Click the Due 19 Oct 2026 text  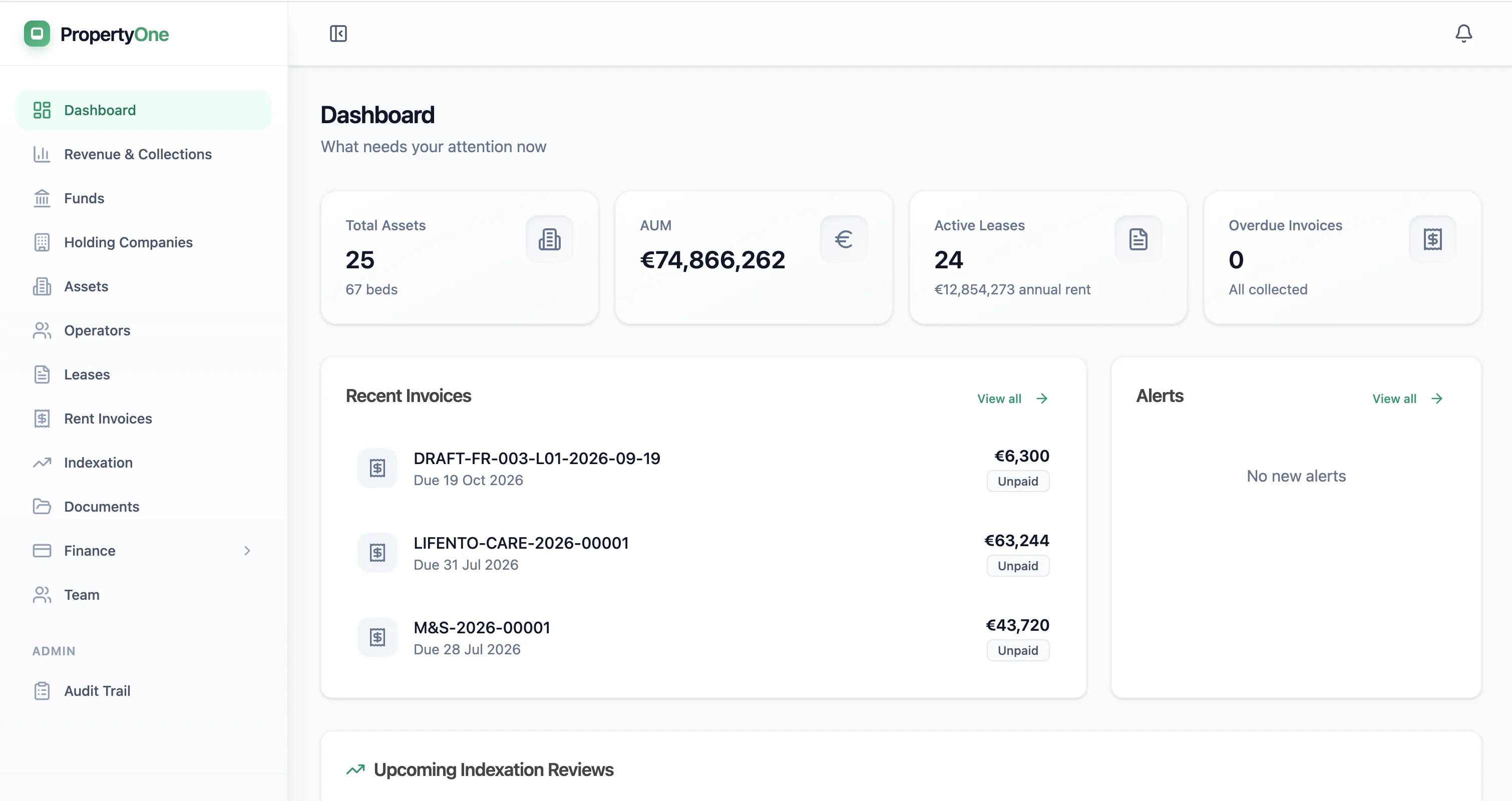coord(468,480)
